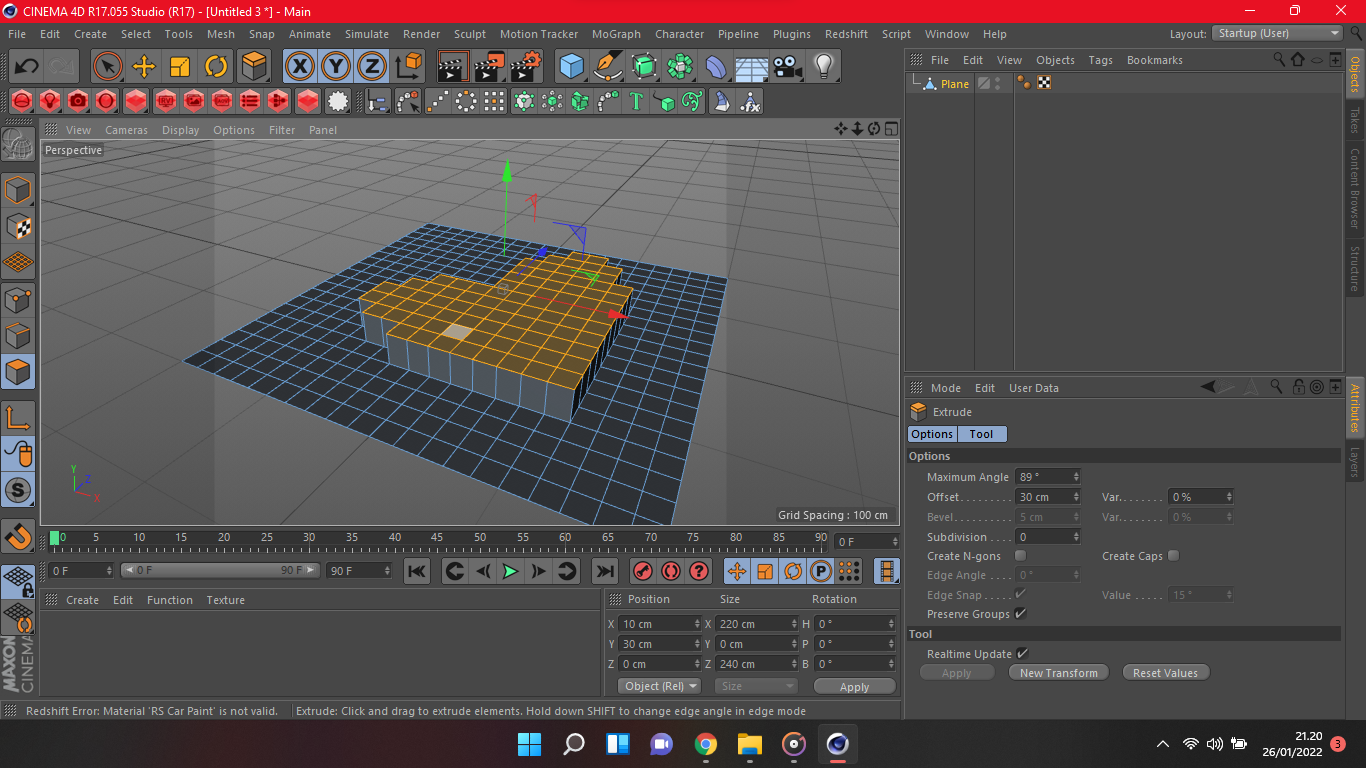Click the MoGraph fx effector icon

pyautogui.click(x=750, y=101)
